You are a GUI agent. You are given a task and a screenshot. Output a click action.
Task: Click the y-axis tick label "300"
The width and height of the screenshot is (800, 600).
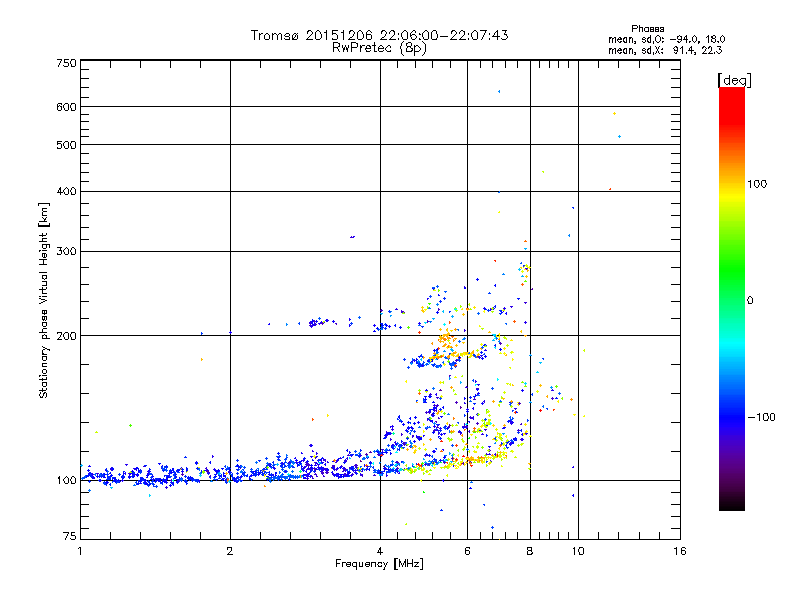click(x=67, y=252)
